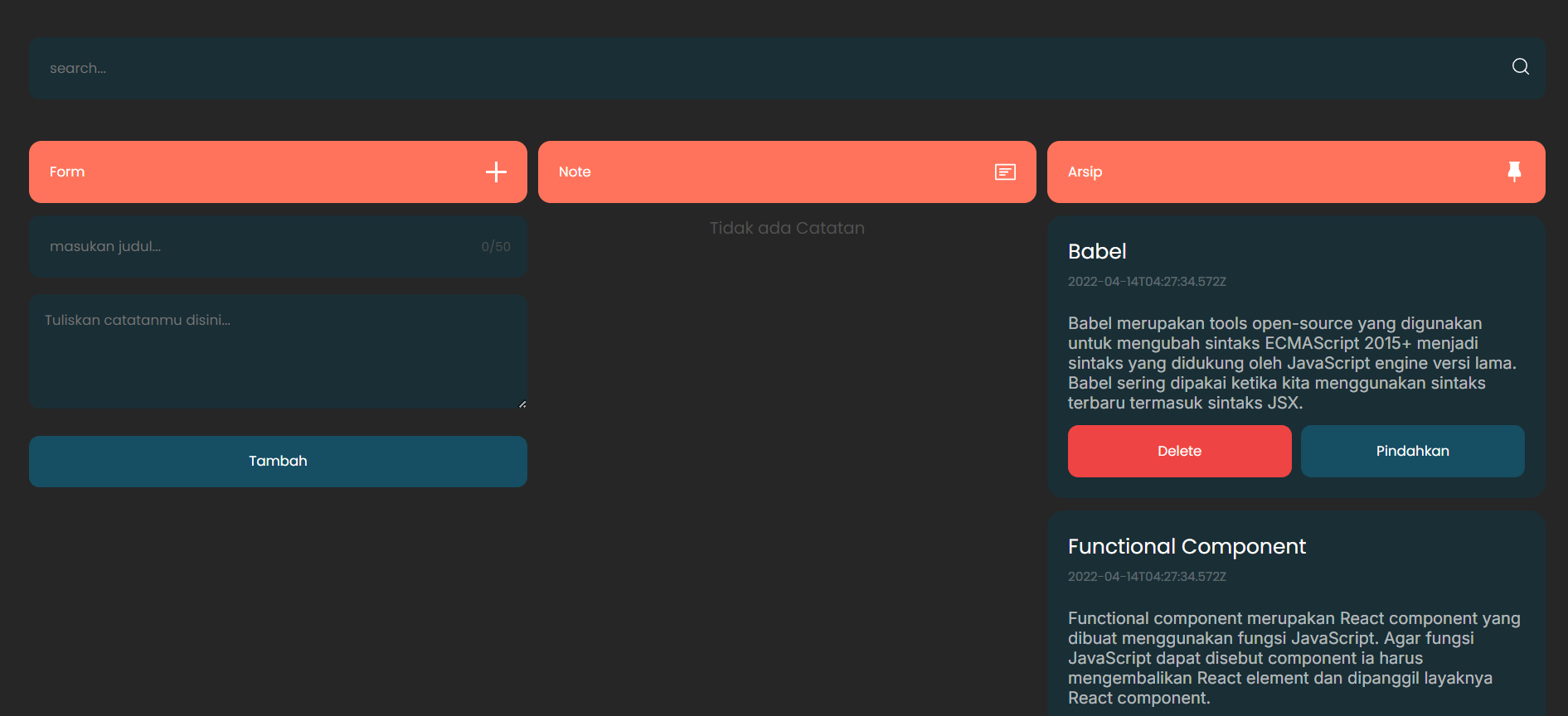1568x716 pixels.
Task: Select the Note header tab
Action: click(787, 172)
